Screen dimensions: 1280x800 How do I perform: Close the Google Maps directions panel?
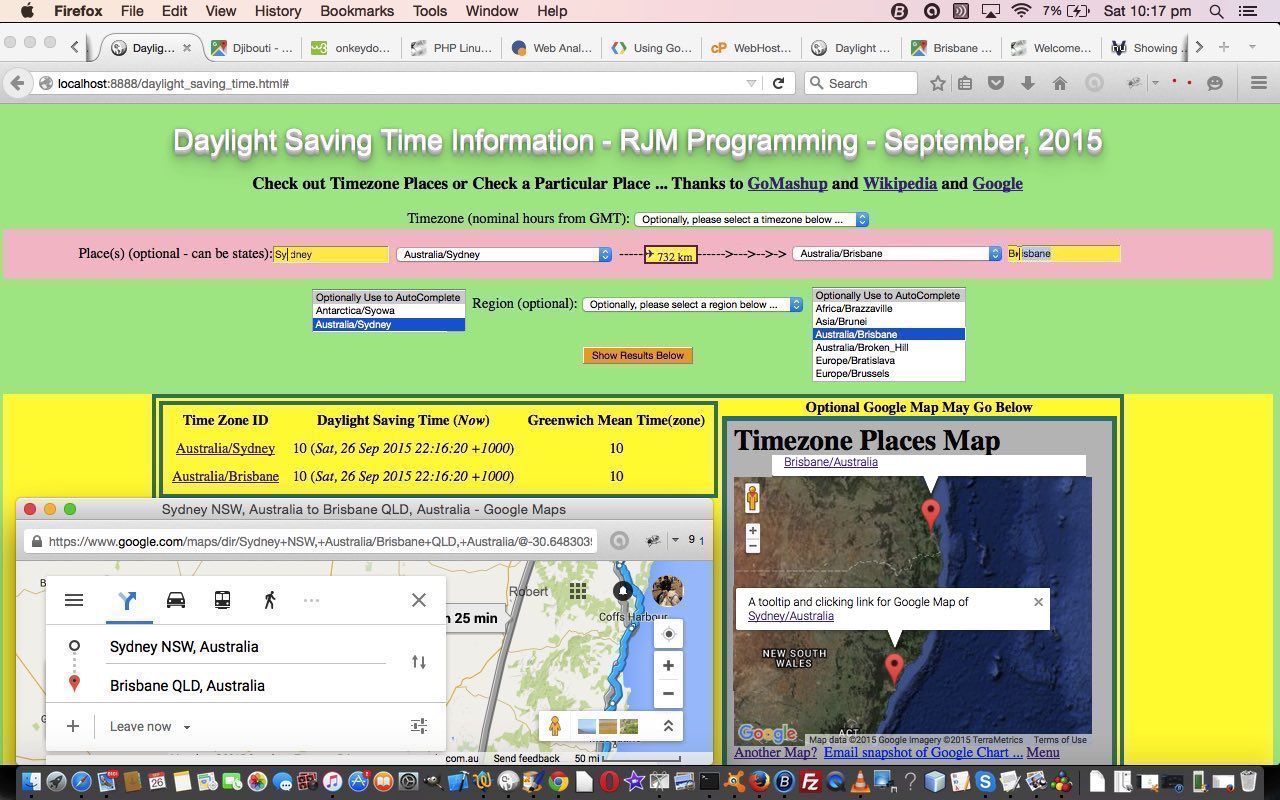pyautogui.click(x=419, y=600)
